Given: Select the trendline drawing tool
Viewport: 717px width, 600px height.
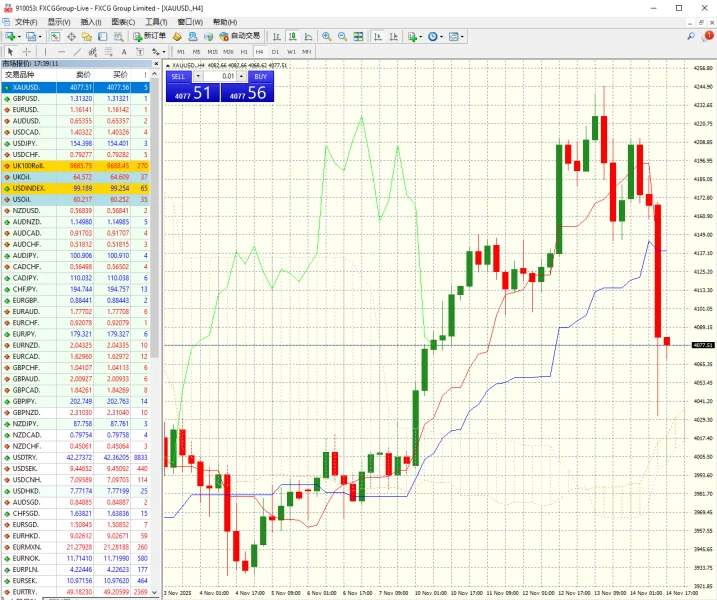Looking at the screenshot, I should point(77,52).
